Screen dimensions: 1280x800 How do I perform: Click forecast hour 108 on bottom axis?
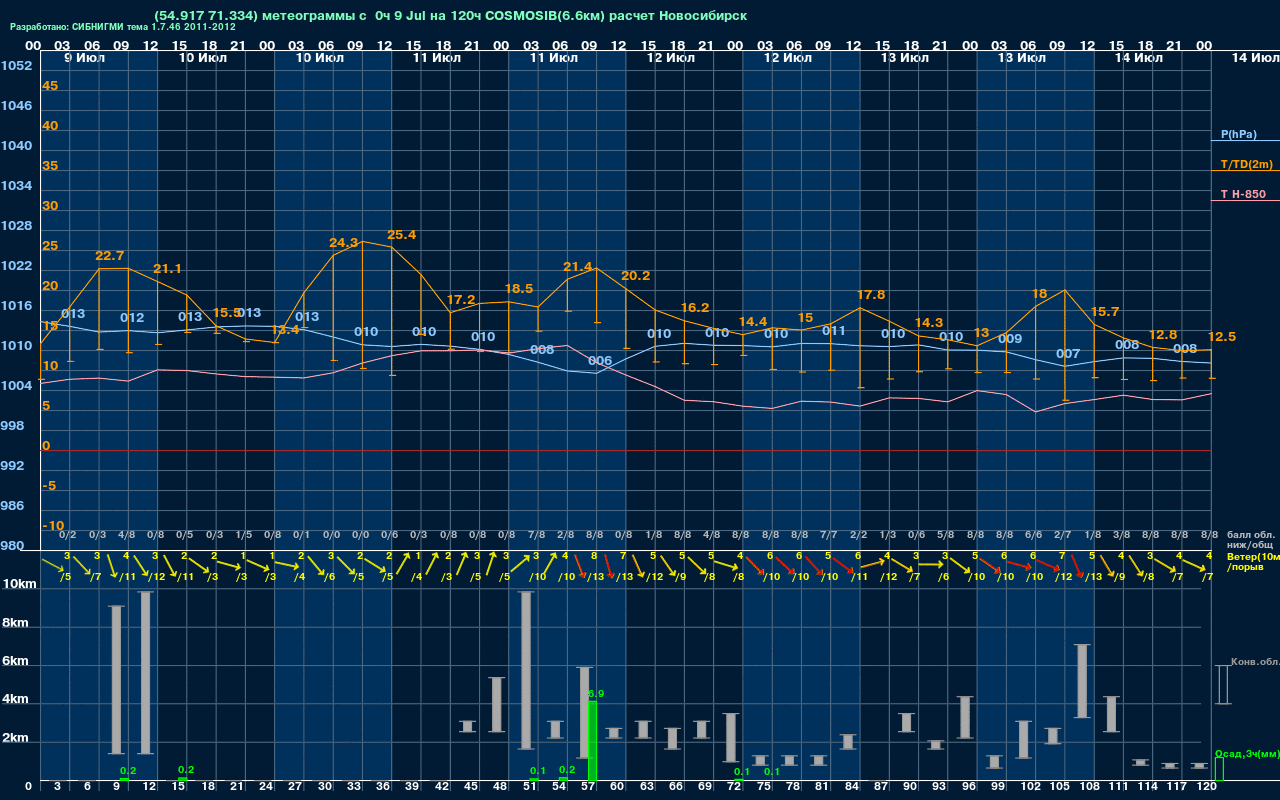[x=1088, y=788]
